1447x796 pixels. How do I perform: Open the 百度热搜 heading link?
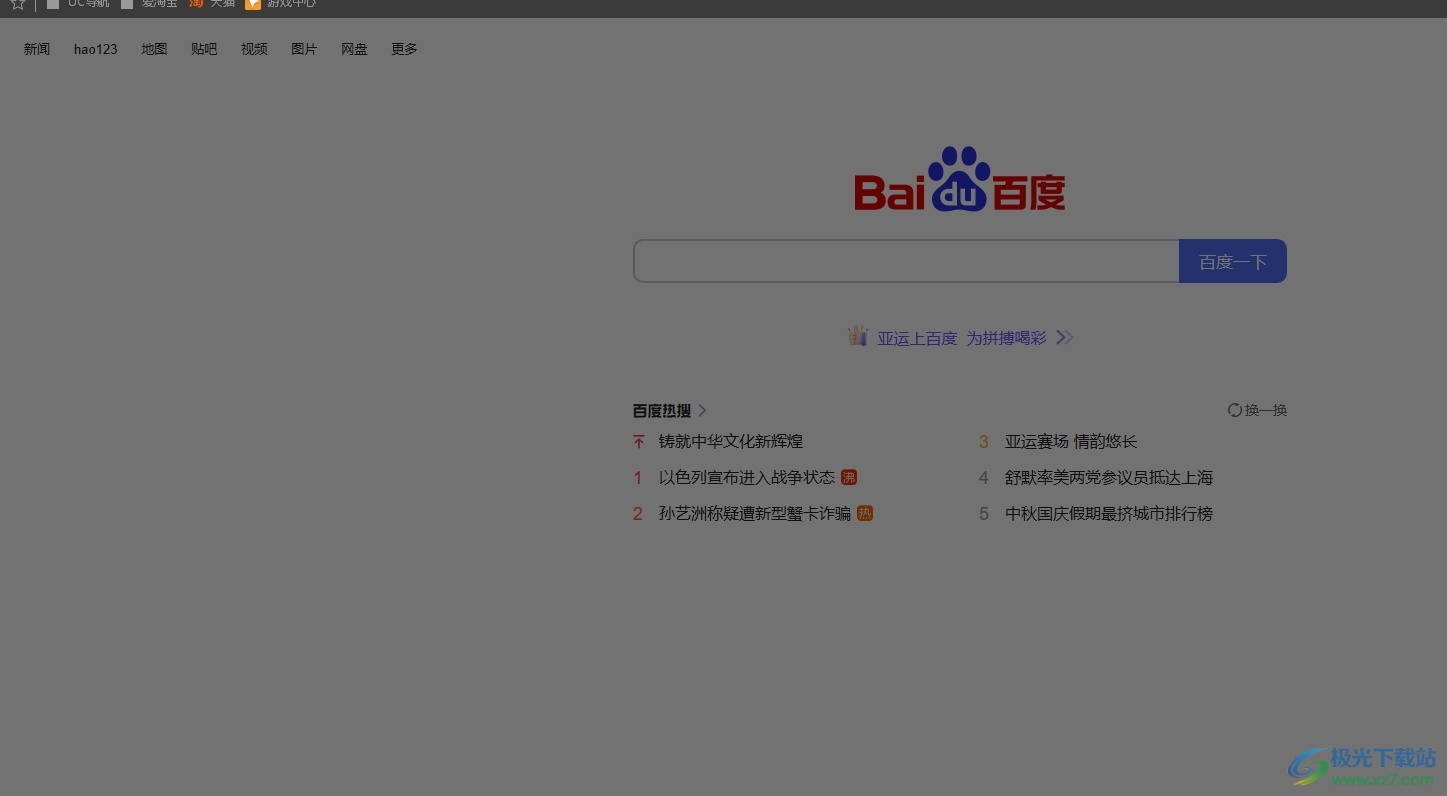(x=662, y=410)
